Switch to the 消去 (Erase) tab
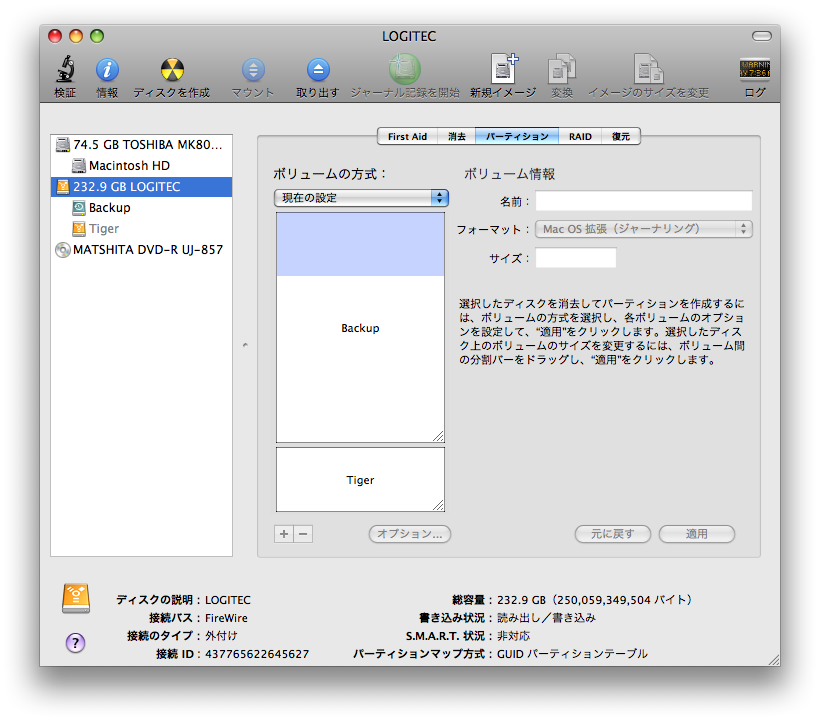Viewport: 820px width, 721px height. pyautogui.click(x=457, y=136)
